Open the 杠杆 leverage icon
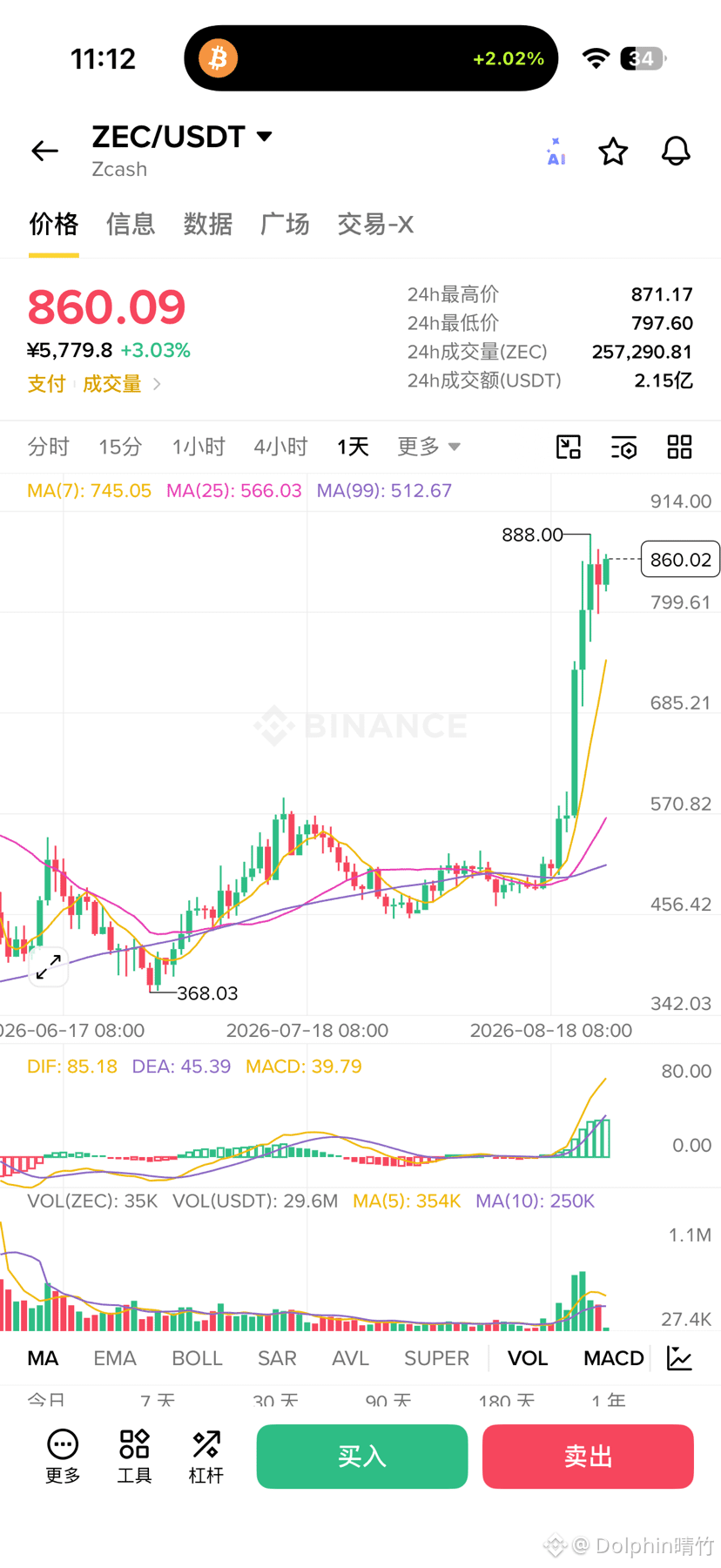Image resolution: width=721 pixels, height=1568 pixels. click(x=206, y=1457)
